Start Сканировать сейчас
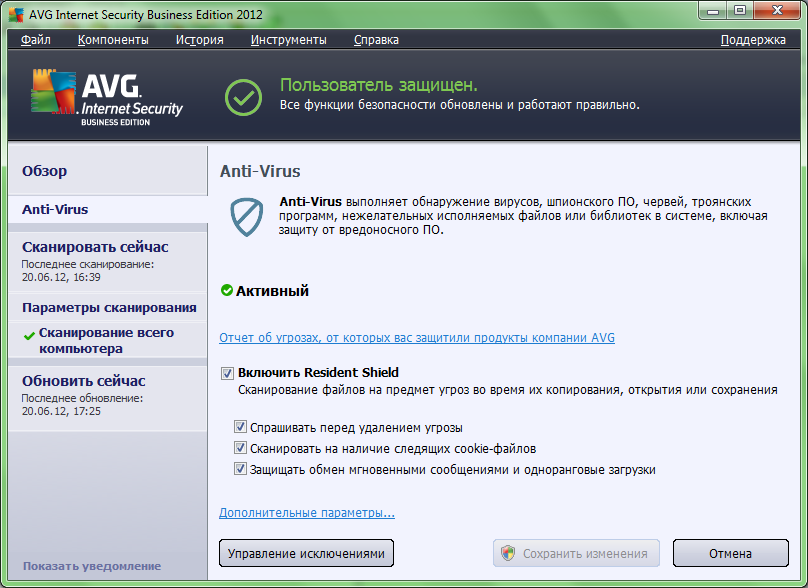 (x=108, y=262)
